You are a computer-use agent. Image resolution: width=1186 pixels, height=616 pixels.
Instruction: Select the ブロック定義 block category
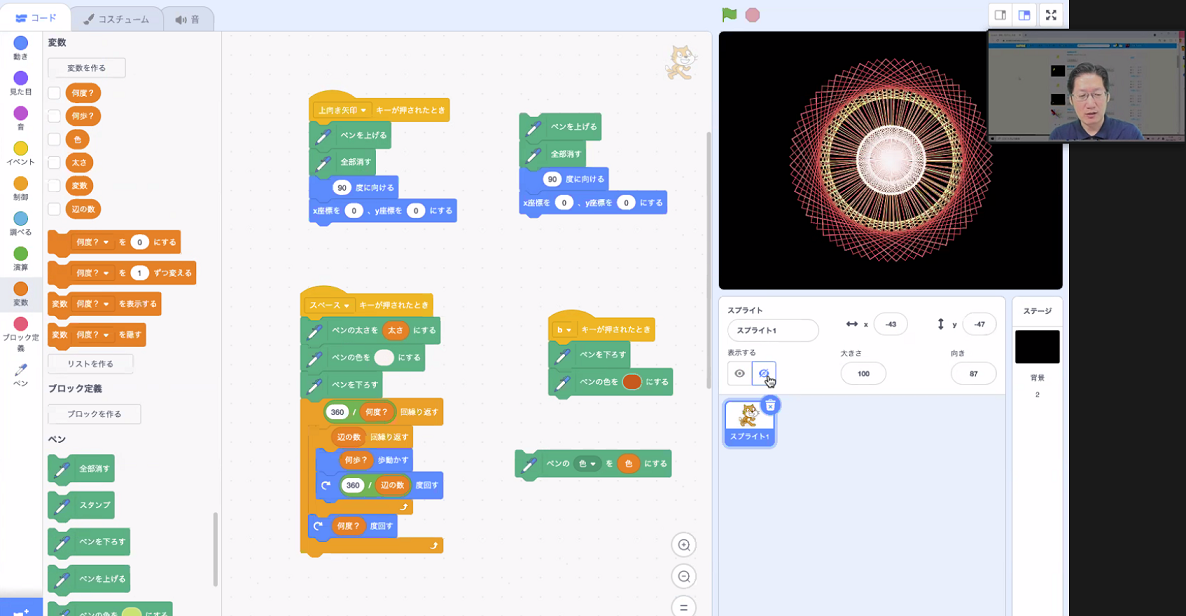pyautogui.click(x=20, y=333)
